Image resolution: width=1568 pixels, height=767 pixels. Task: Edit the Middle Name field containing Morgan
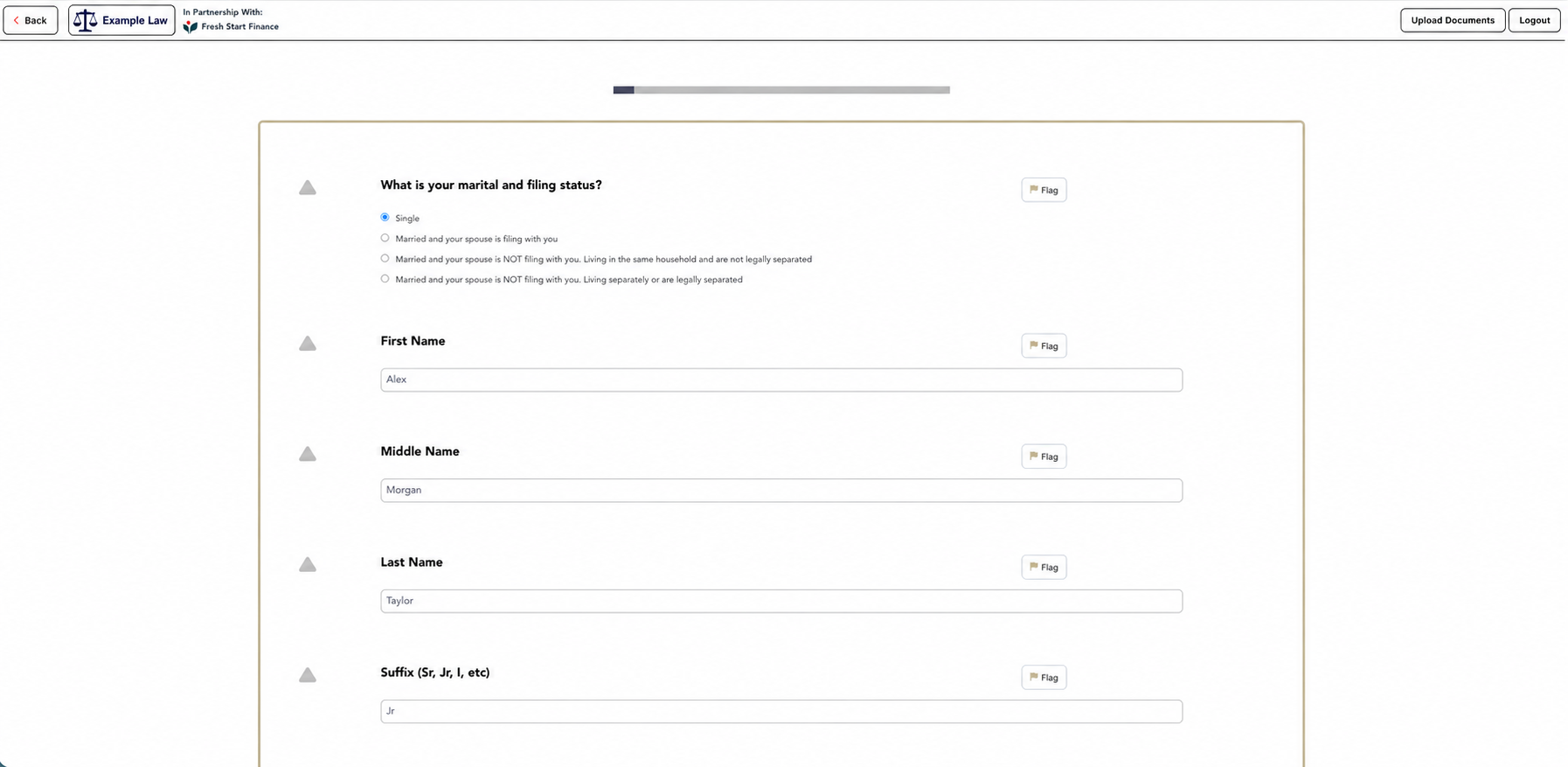781,491
